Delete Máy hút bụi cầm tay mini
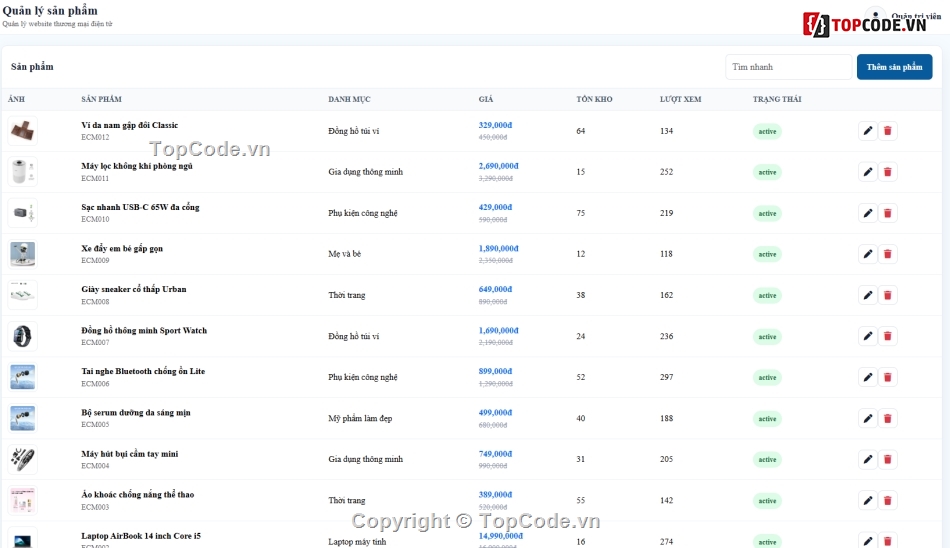 coord(888,459)
